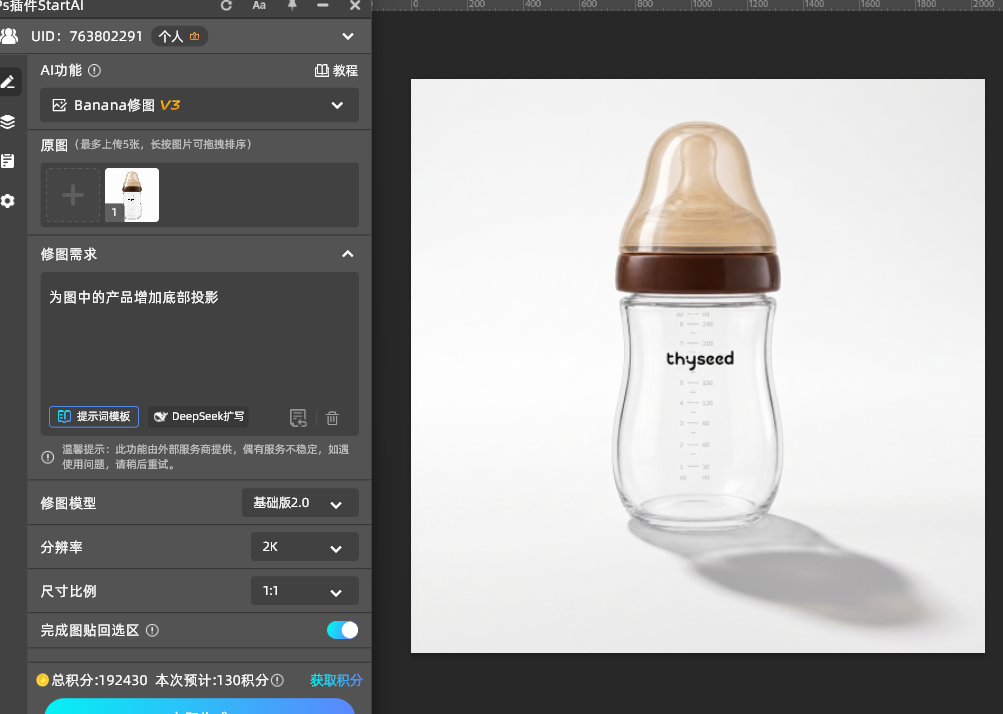Toggle the 完成图贴回选区 switch
The width and height of the screenshot is (1003, 714).
click(x=342, y=630)
